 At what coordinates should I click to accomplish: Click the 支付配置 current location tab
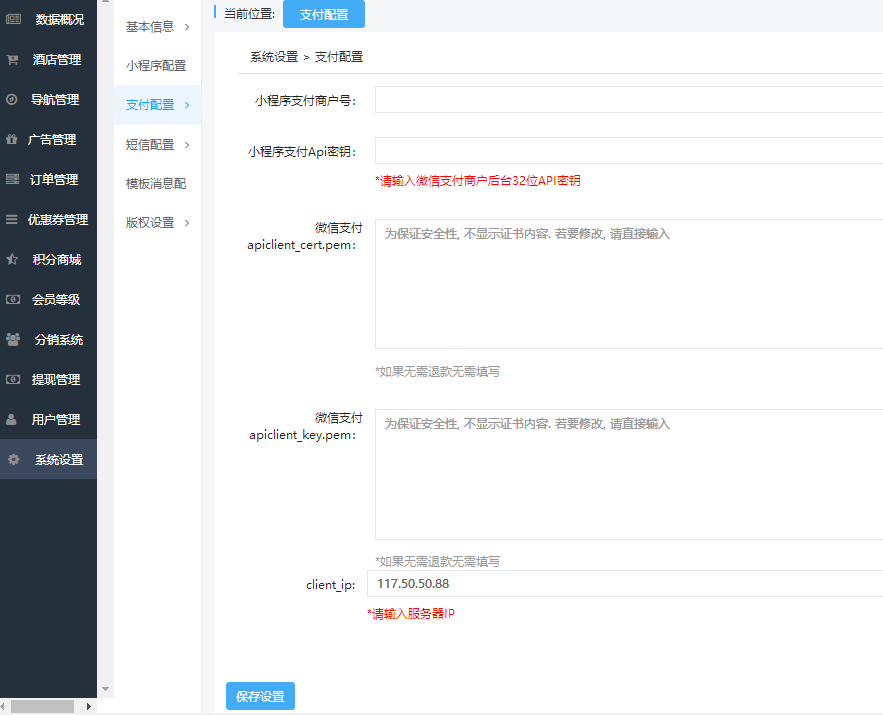coord(324,14)
